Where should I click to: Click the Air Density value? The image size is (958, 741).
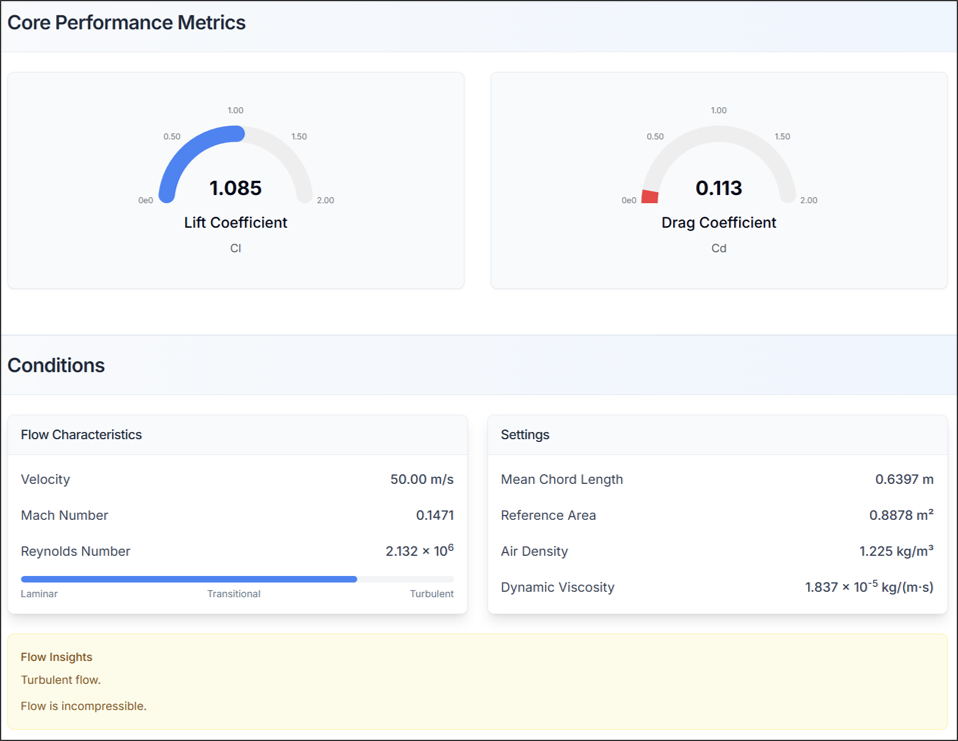(x=896, y=551)
